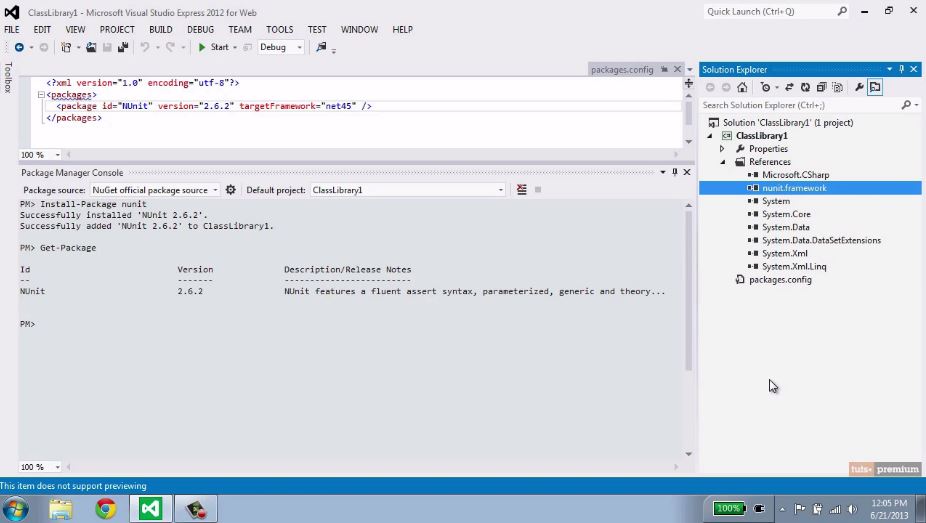Open the PROJECT menu
Viewport: 926px width, 523px height.
coord(117,29)
